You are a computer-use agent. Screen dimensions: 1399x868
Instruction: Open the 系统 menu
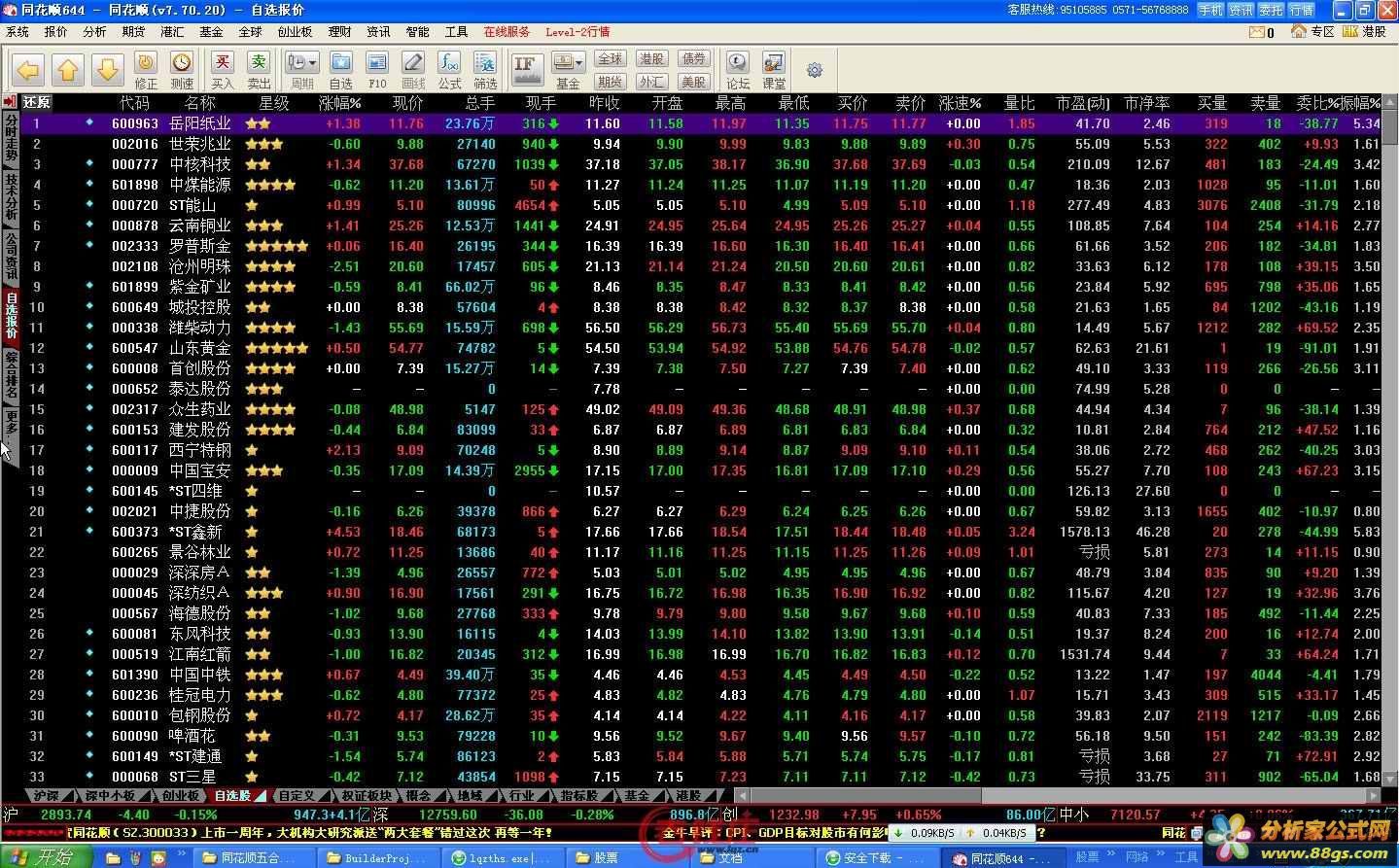pyautogui.click(x=17, y=32)
